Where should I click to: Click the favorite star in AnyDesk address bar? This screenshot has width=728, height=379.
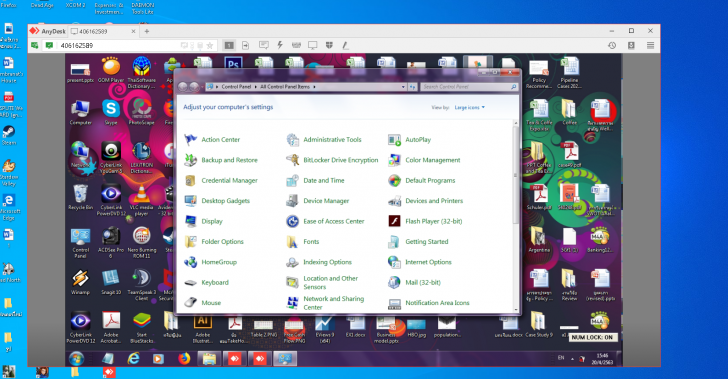tap(210, 45)
